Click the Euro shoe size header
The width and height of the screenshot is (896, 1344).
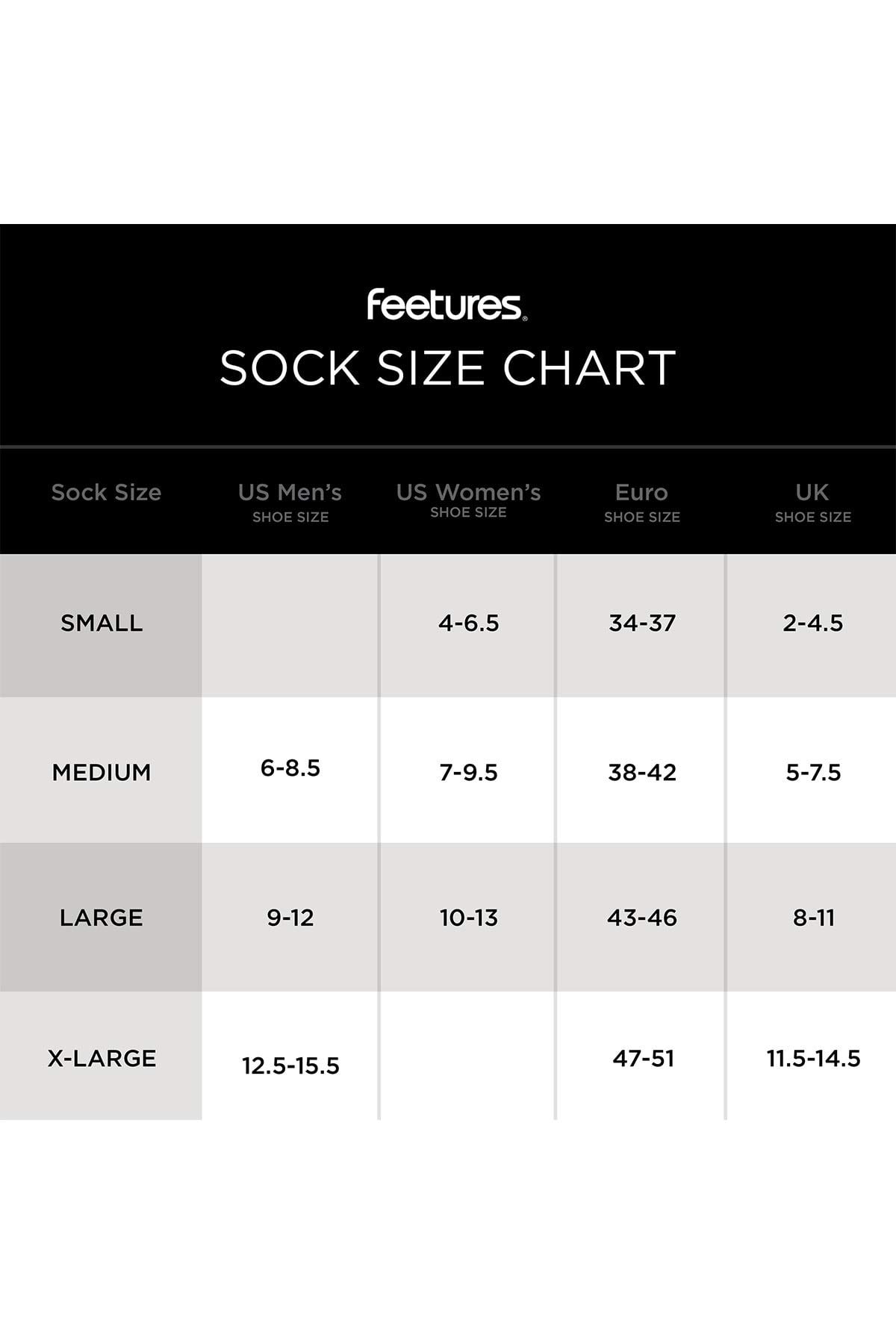click(642, 501)
